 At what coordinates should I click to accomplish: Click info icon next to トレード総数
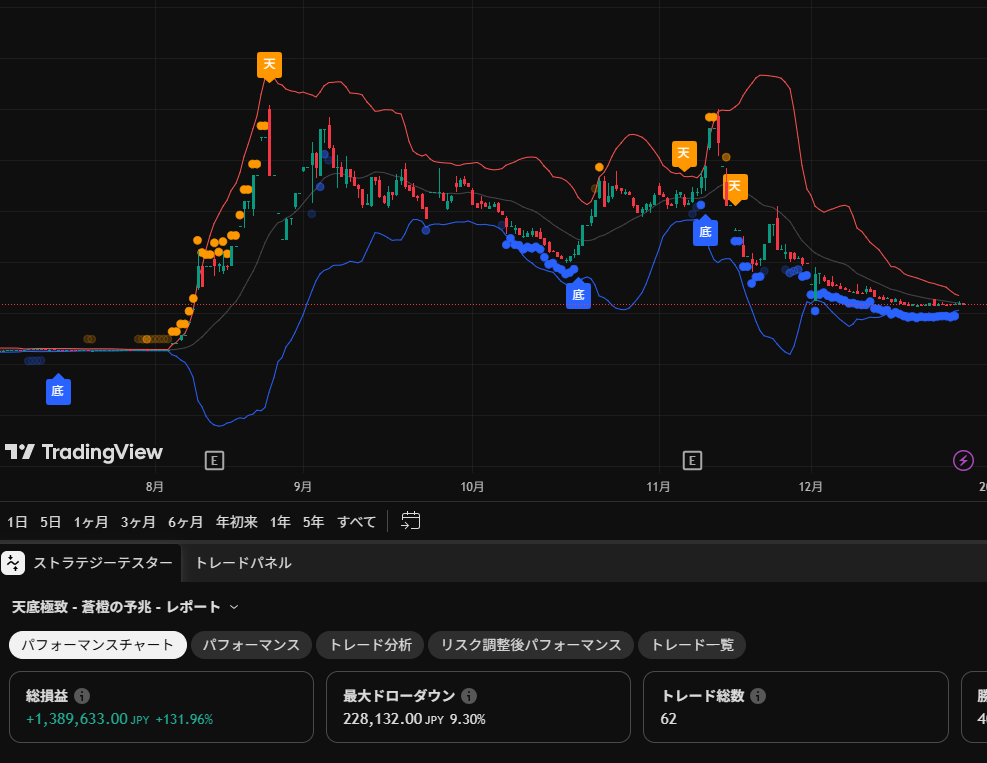(x=758, y=696)
